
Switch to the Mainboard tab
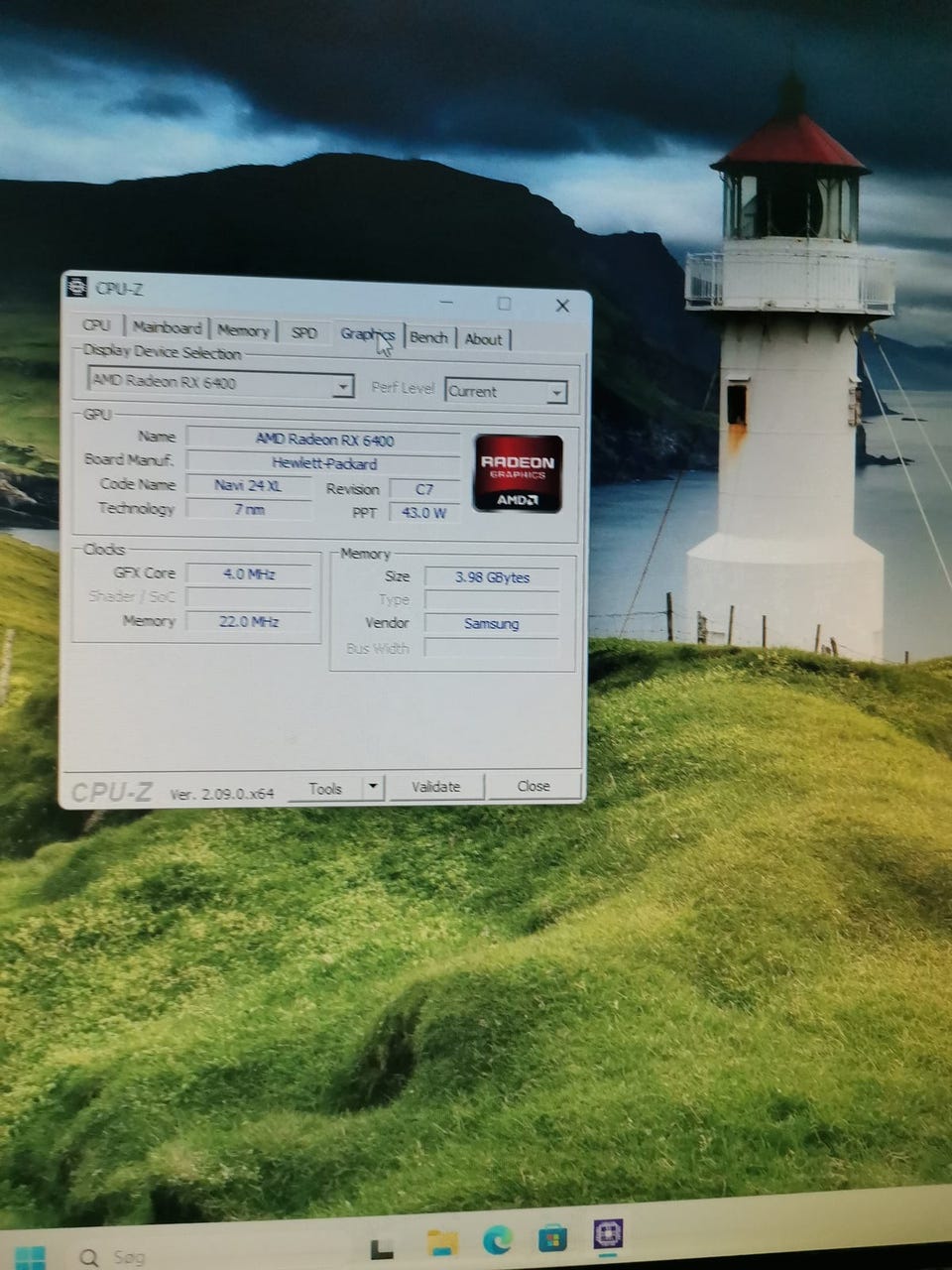(167, 327)
